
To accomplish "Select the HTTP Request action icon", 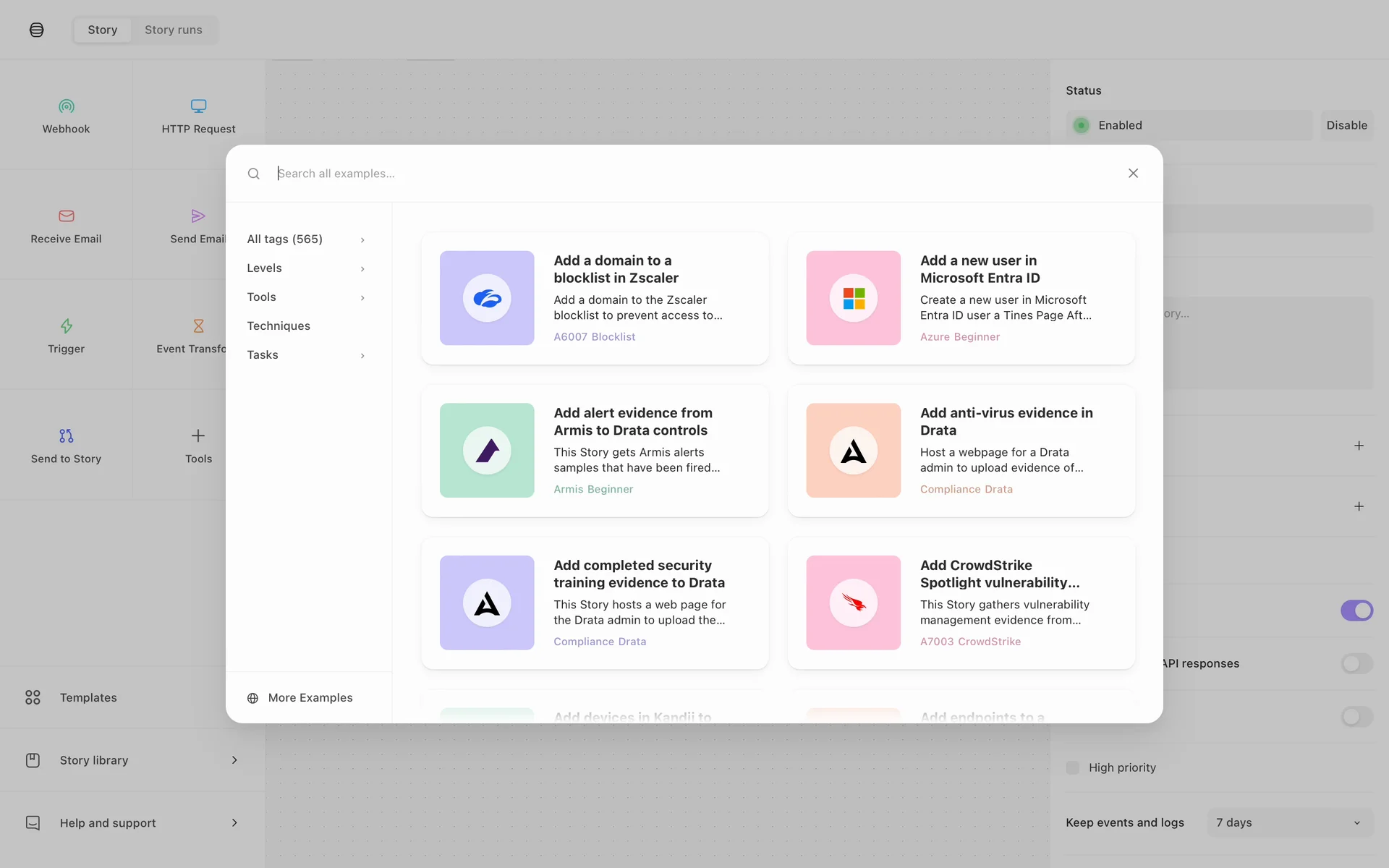I will pyautogui.click(x=198, y=106).
